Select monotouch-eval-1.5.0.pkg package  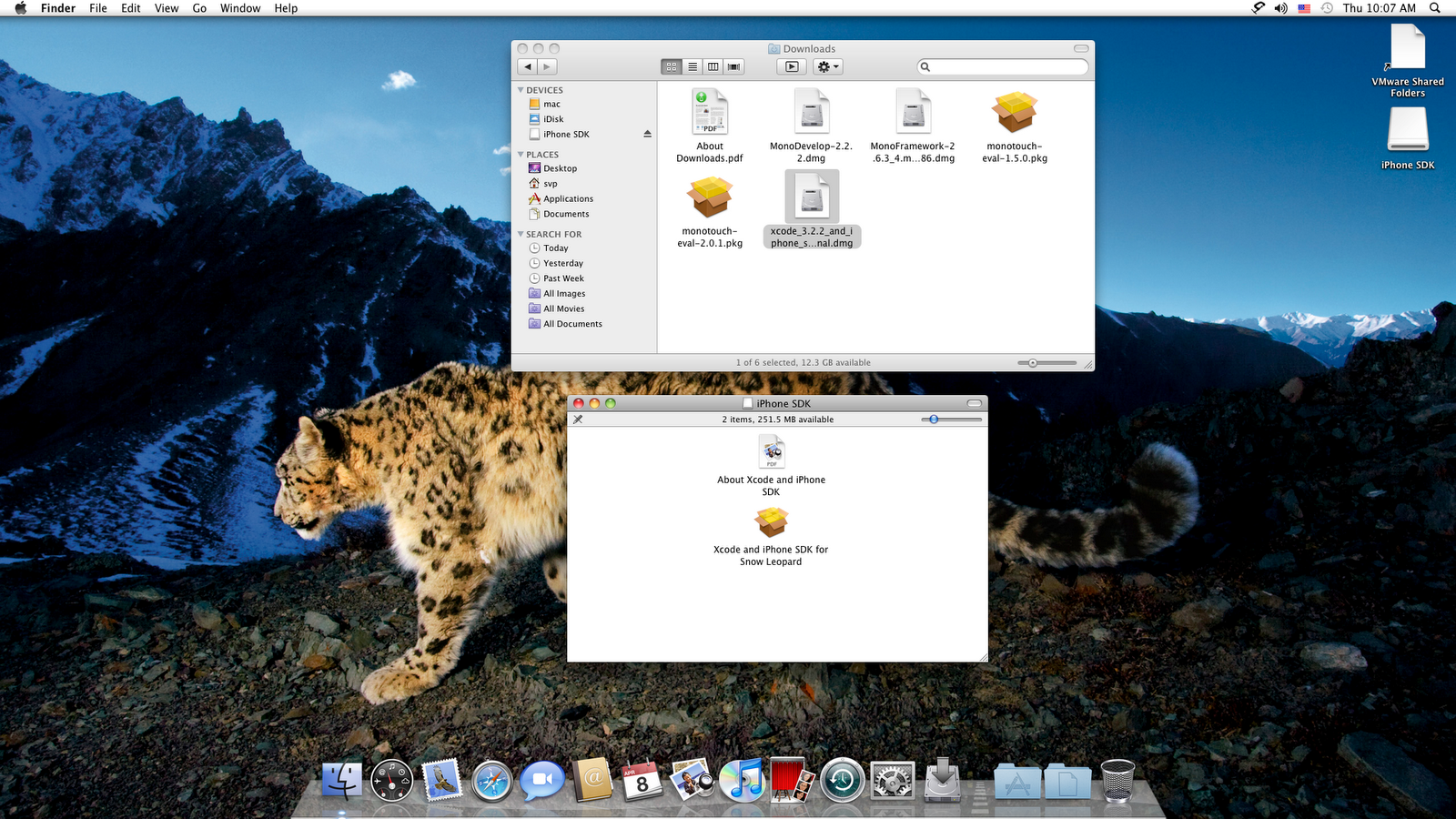click(1015, 112)
